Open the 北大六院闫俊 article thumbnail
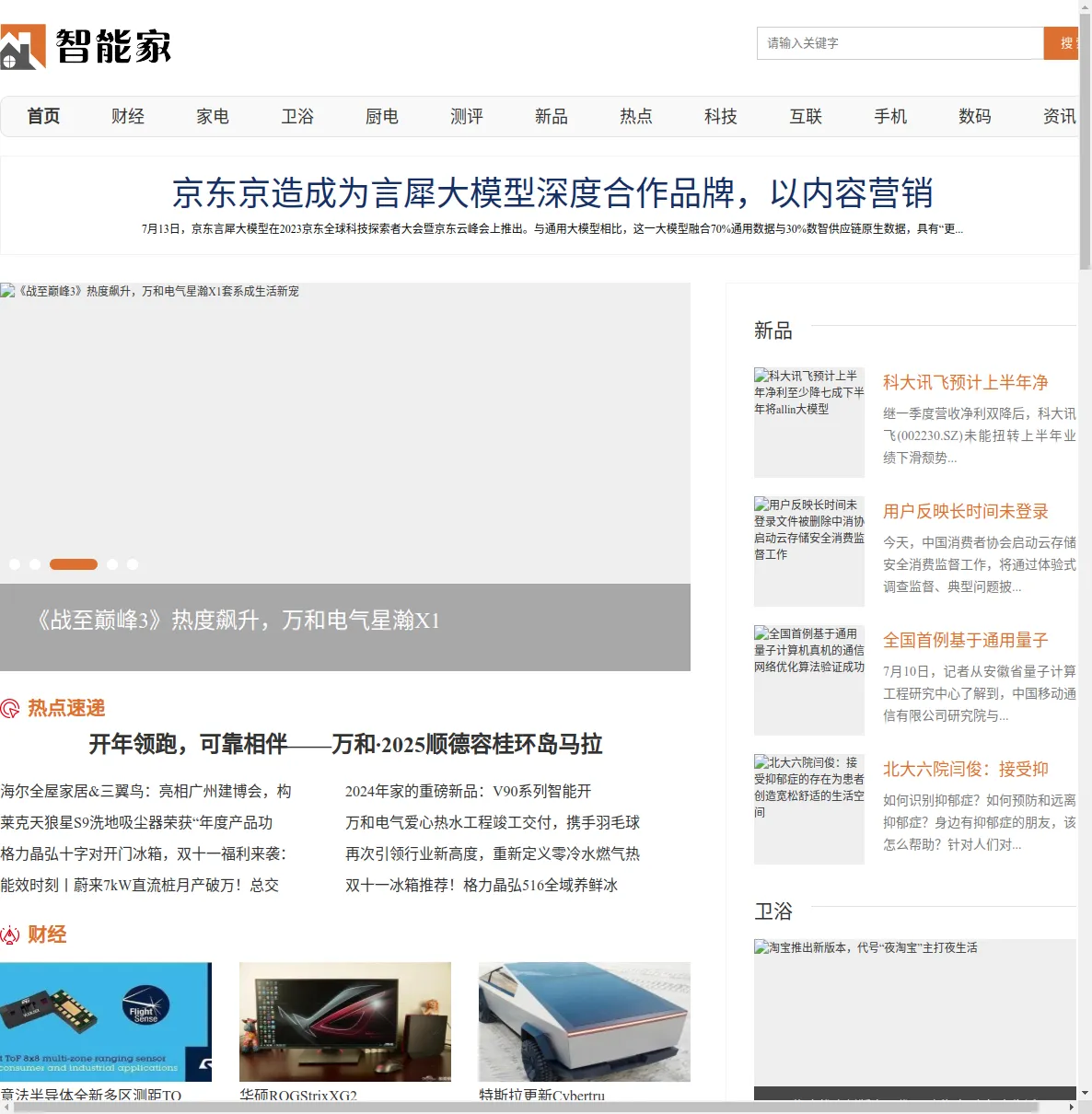The width and height of the screenshot is (1092, 1114). [809, 809]
